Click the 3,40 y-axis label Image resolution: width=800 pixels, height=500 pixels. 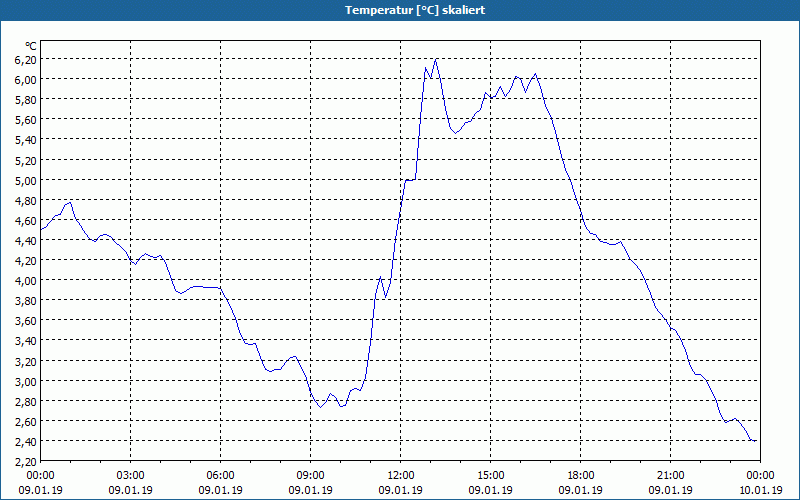click(x=26, y=341)
